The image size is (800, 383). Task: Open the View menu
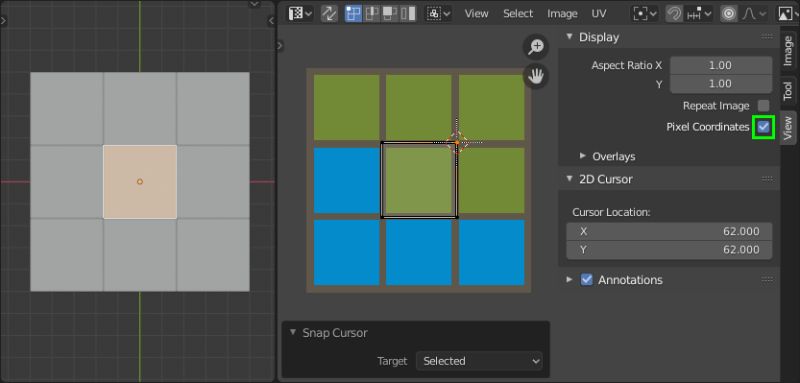click(476, 14)
